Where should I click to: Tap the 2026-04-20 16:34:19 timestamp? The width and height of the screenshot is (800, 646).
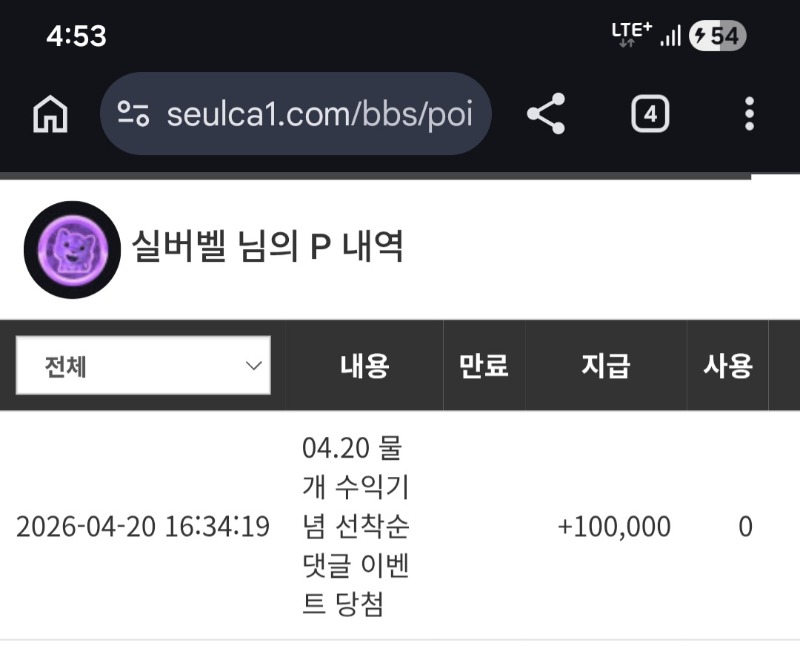point(143,527)
